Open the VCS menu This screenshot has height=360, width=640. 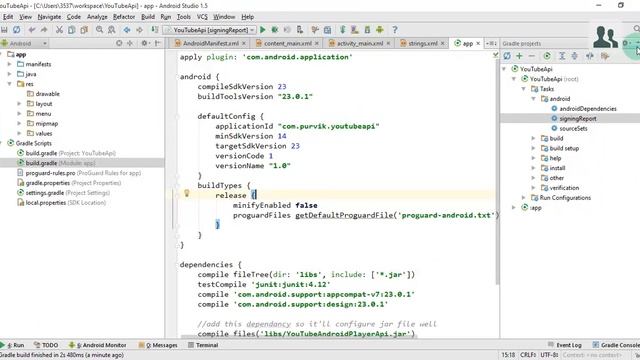(202, 17)
